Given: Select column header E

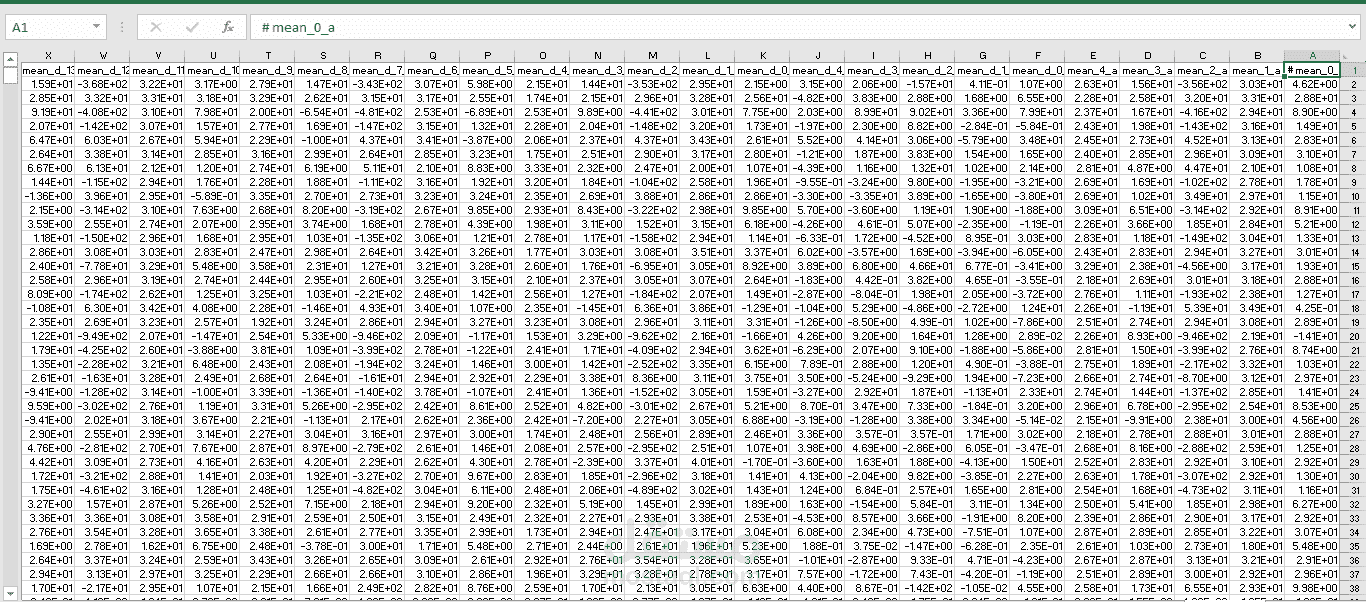Looking at the screenshot, I should click(x=1092, y=55).
